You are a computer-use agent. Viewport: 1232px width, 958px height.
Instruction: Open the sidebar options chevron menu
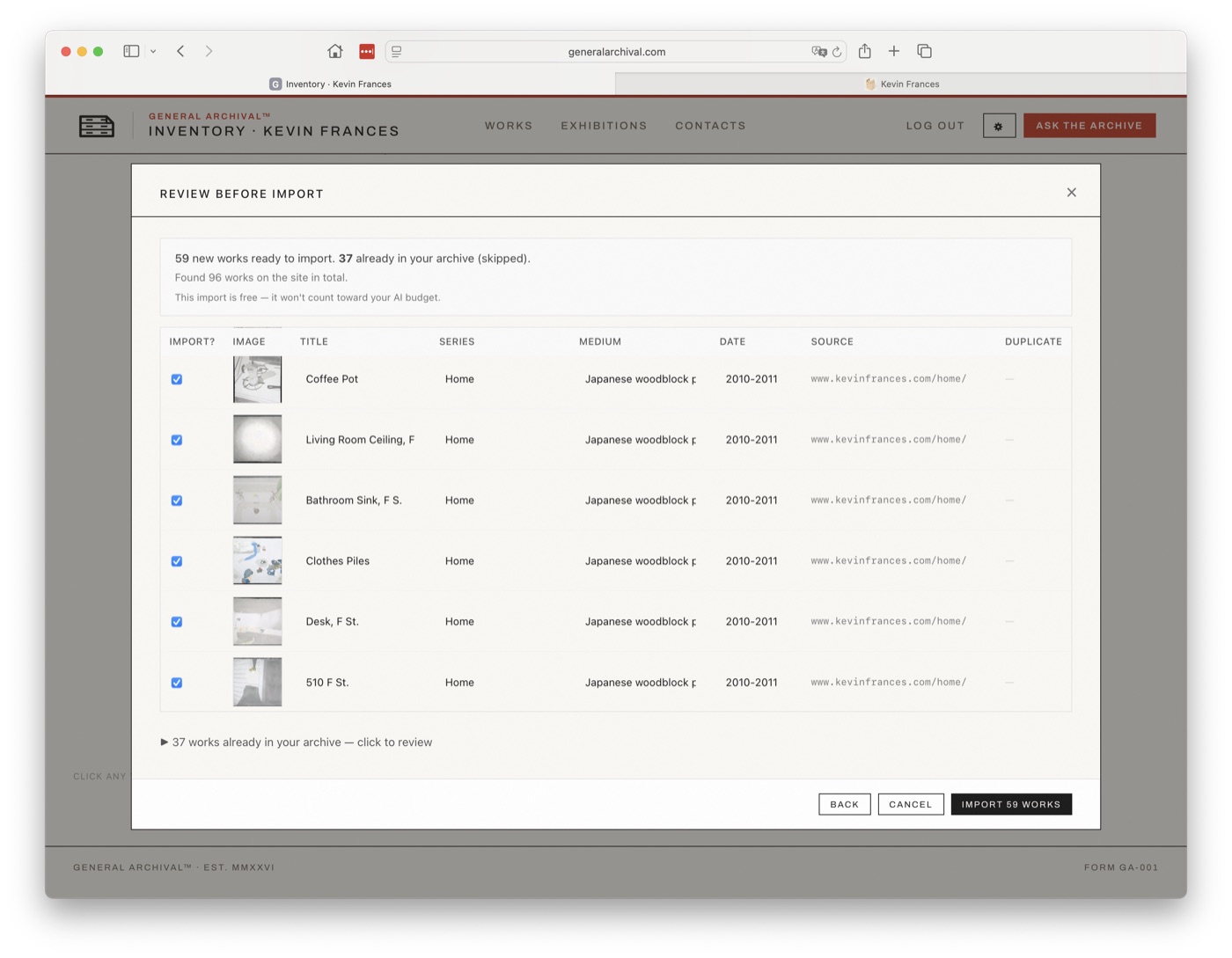[x=153, y=51]
